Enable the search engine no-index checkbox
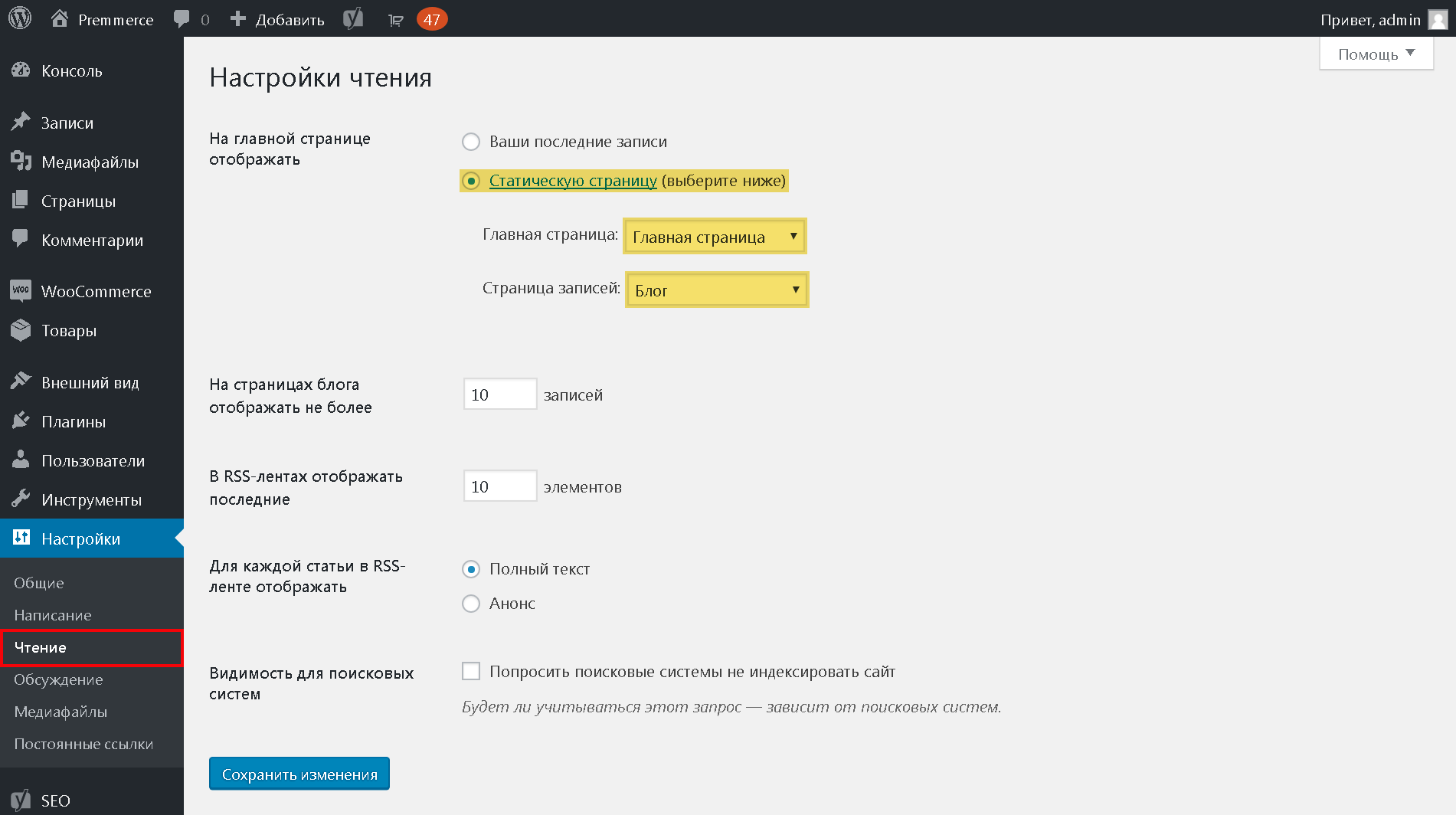Viewport: 1456px width, 815px height. (471, 671)
